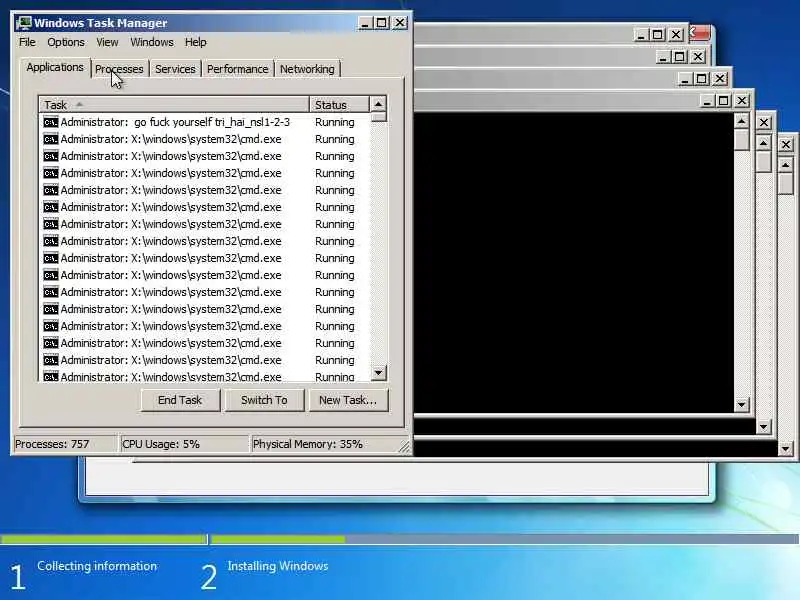Image resolution: width=800 pixels, height=600 pixels.
Task: Click the Task Manager resize grip
Action: [x=404, y=447]
